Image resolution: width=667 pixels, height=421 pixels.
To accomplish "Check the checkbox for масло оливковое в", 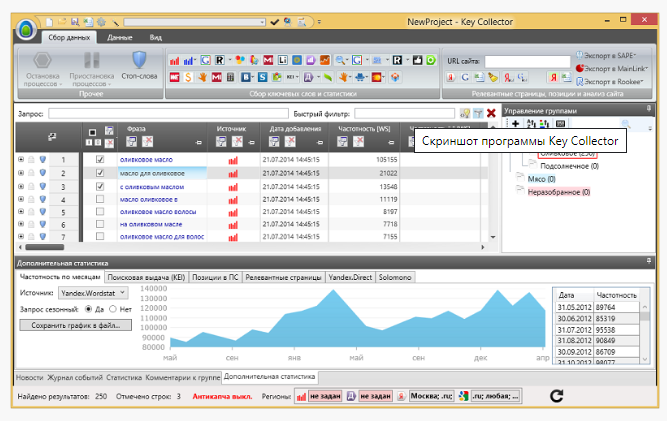I will 100,199.
